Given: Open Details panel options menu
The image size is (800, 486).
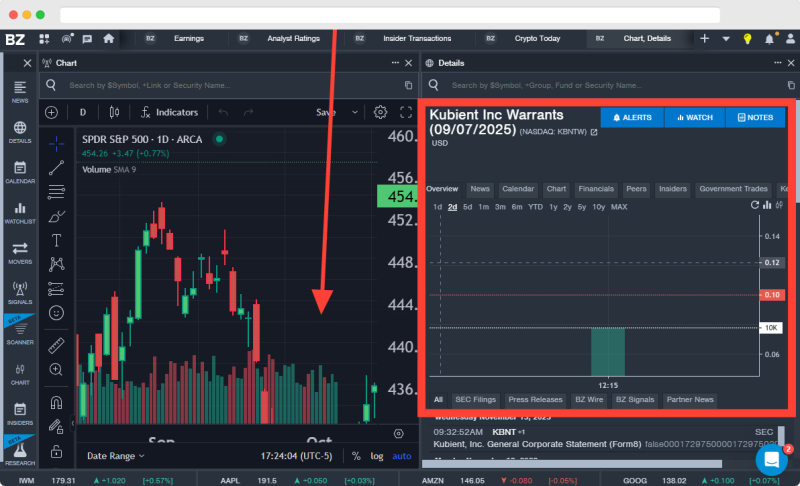Looking at the screenshot, I should 778,63.
